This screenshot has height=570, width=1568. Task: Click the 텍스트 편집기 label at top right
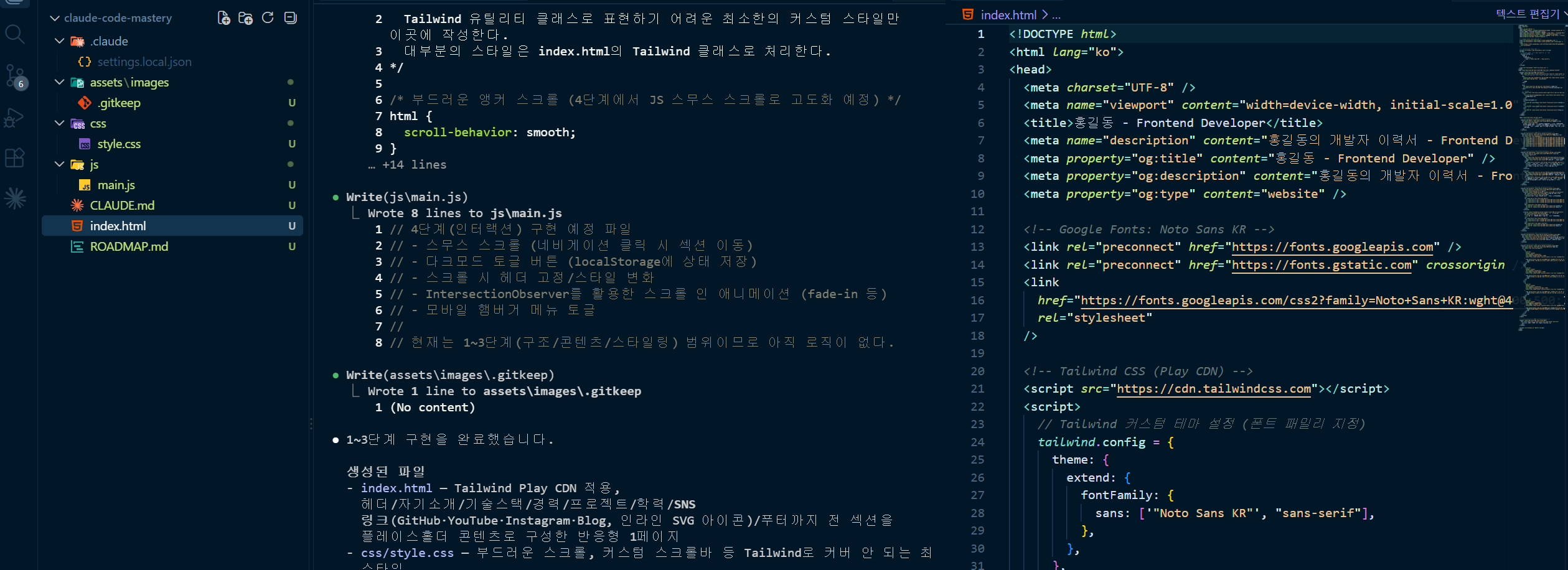point(1528,14)
